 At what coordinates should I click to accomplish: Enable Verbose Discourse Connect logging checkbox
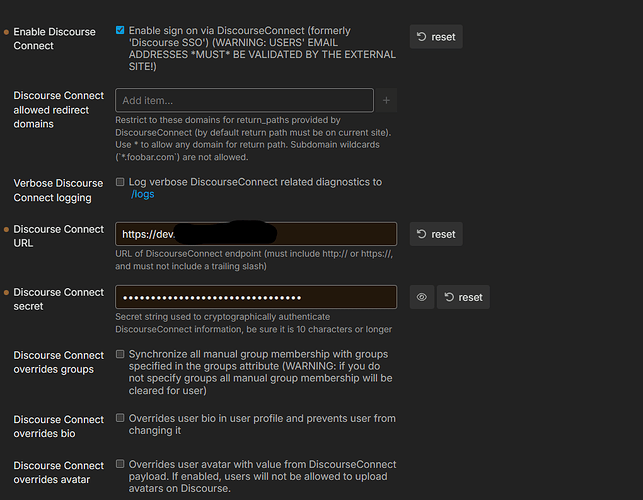120,182
